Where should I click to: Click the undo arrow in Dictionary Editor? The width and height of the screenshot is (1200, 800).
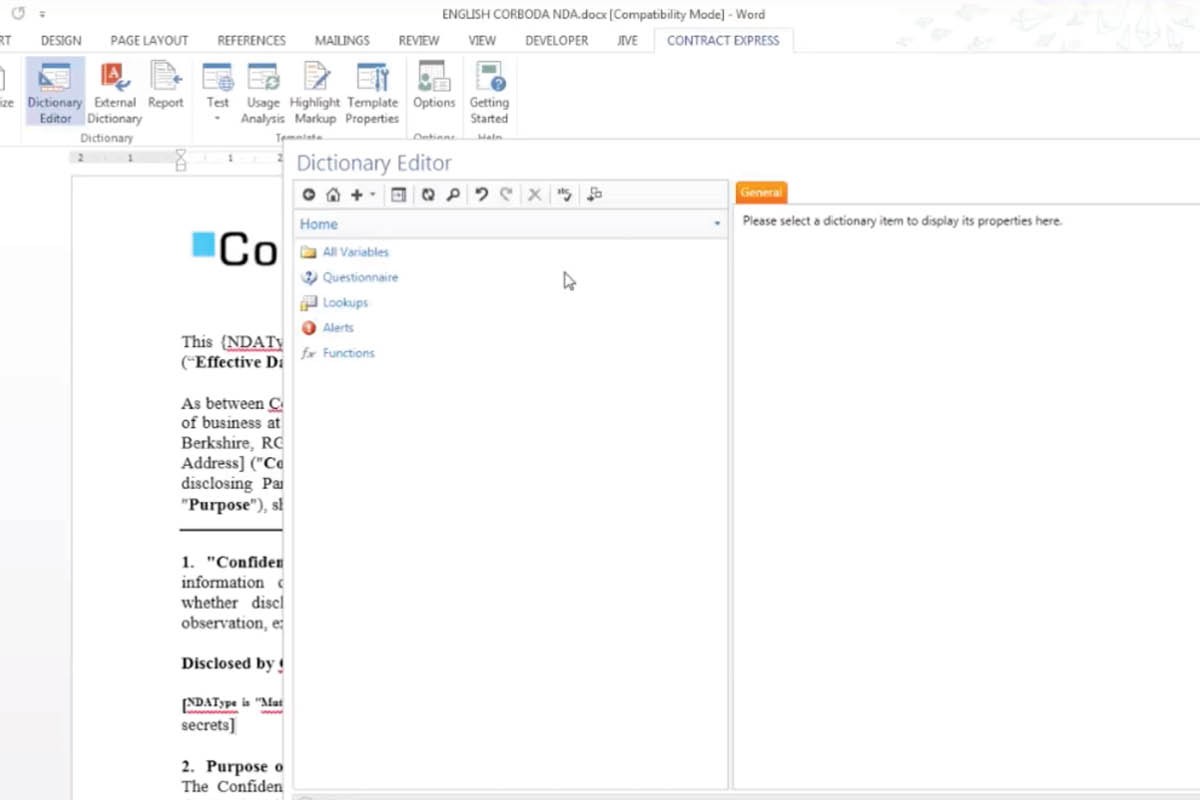pos(481,195)
